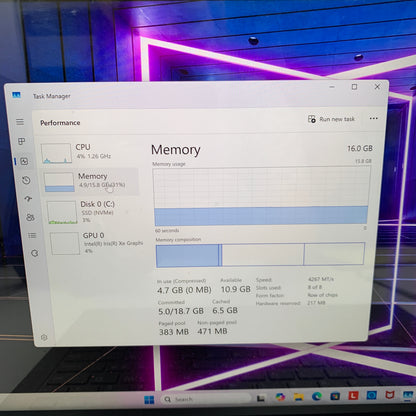Click the 16.0 GB total memory label
This screenshot has height=416, width=416.
click(360, 148)
